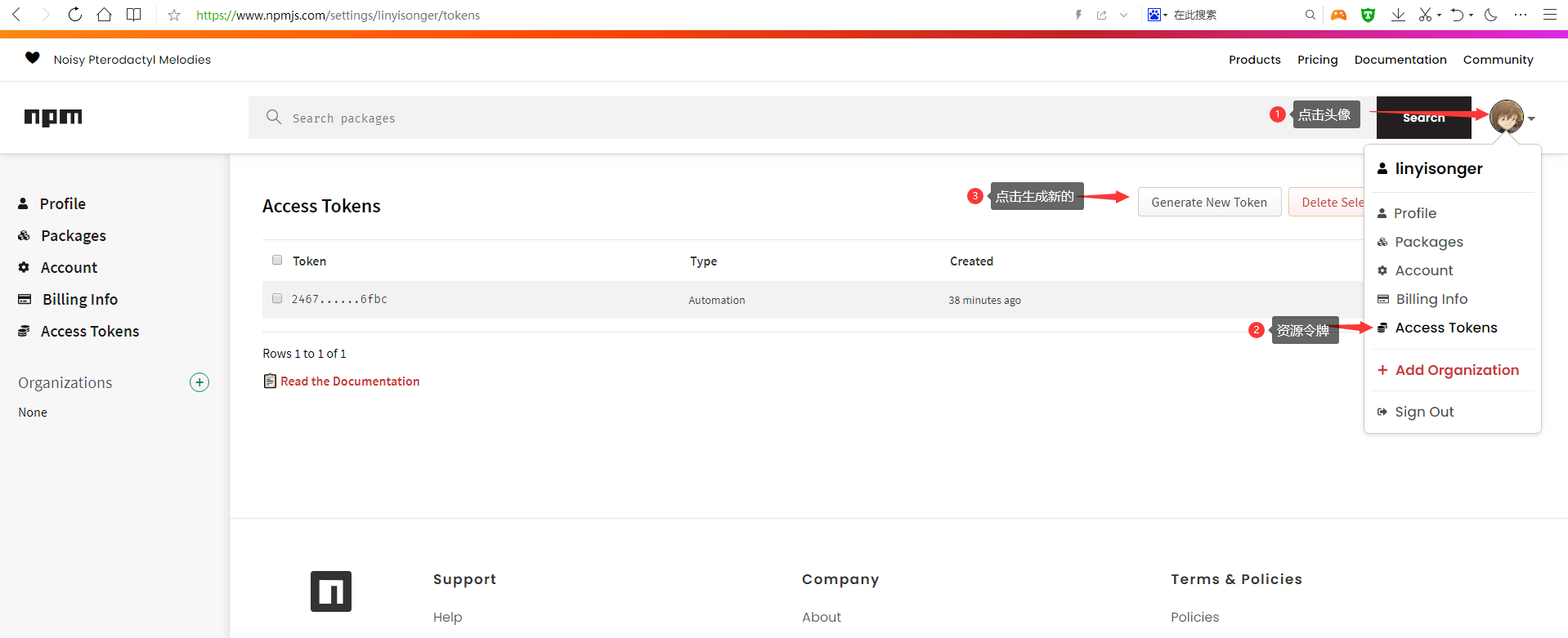Screen dimensions: 1568x638
Task: Toggle the avatar dropdown caret
Action: 1531,119
